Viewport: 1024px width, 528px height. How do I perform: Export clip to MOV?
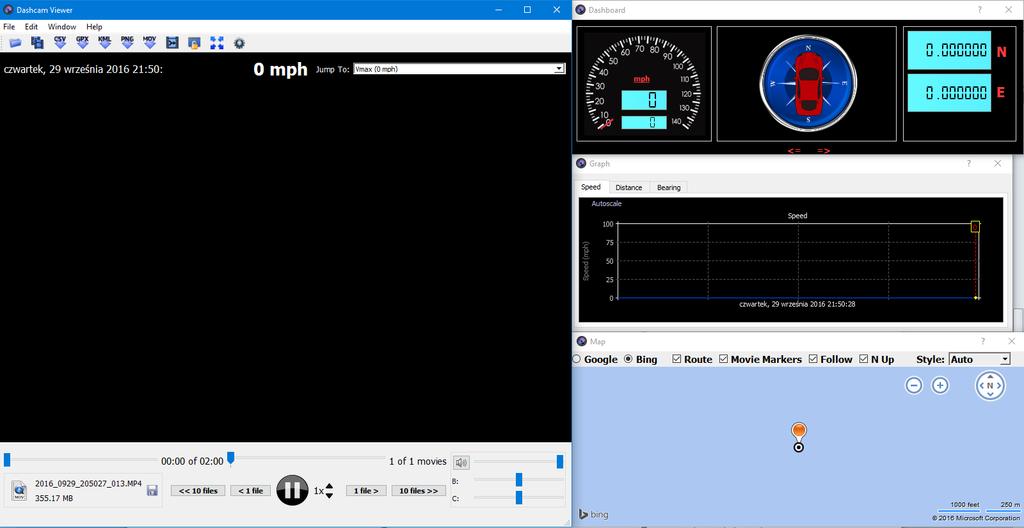[x=150, y=42]
